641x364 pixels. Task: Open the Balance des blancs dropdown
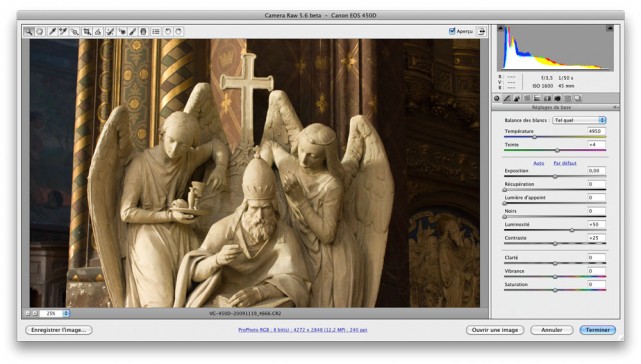pyautogui.click(x=579, y=120)
